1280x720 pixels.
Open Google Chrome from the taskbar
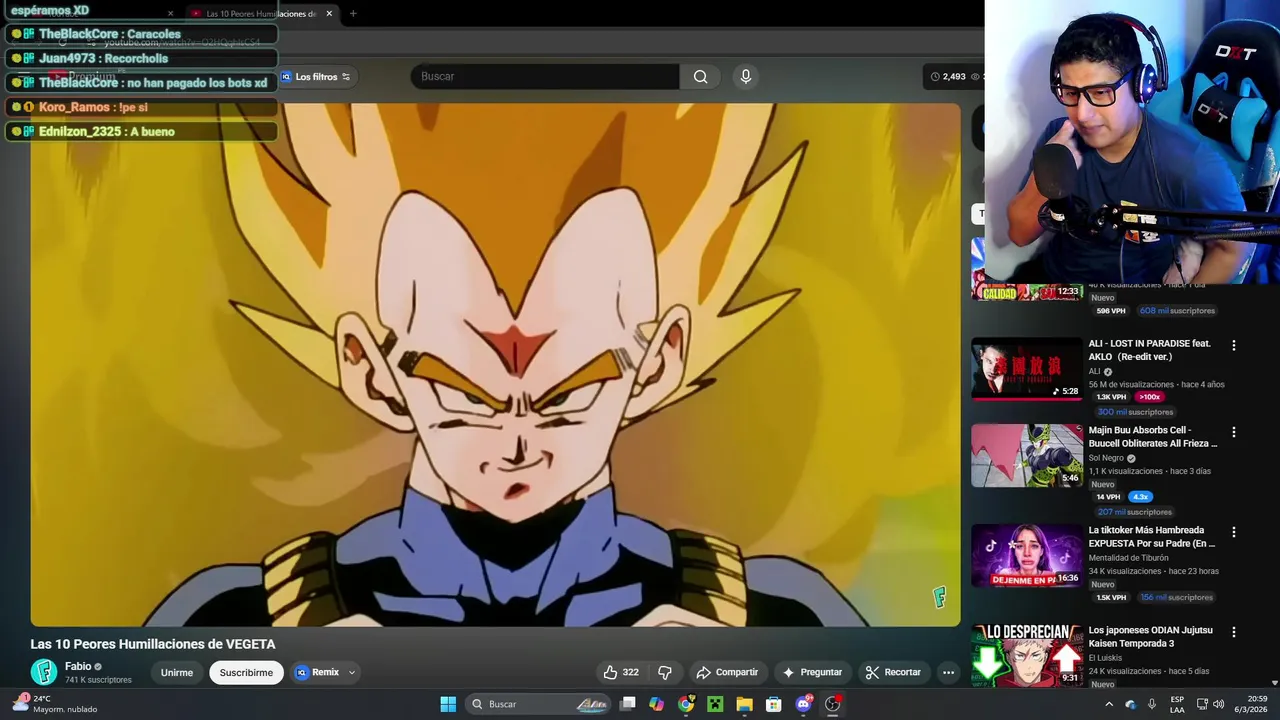(x=686, y=704)
